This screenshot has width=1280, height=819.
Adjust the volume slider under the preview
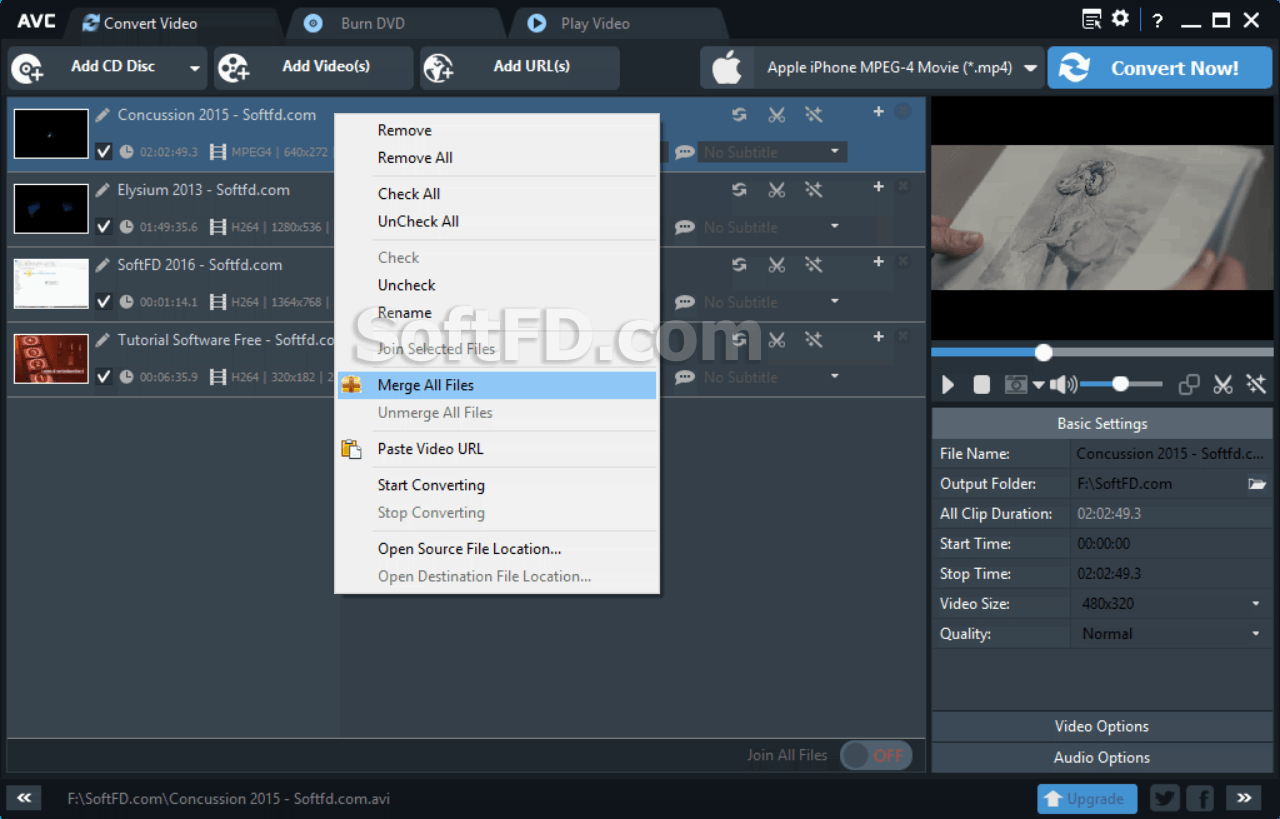click(x=1121, y=384)
